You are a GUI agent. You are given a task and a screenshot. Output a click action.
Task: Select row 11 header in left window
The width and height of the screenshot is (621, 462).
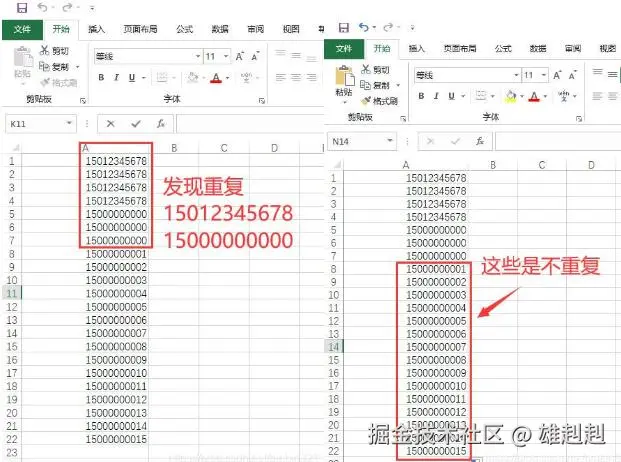[x=12, y=293]
